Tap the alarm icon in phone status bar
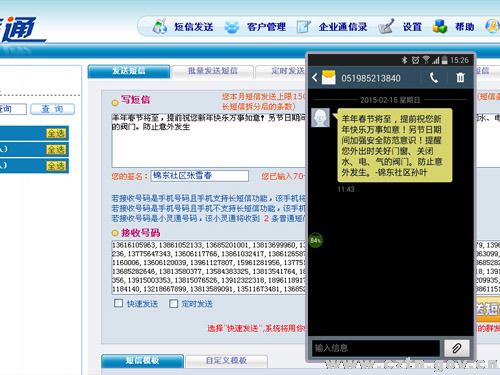The width and height of the screenshot is (500, 375). [415, 60]
